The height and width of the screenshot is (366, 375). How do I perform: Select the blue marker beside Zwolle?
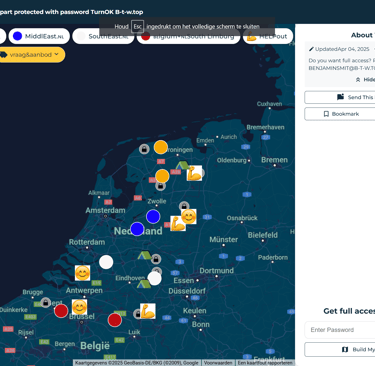tap(153, 217)
